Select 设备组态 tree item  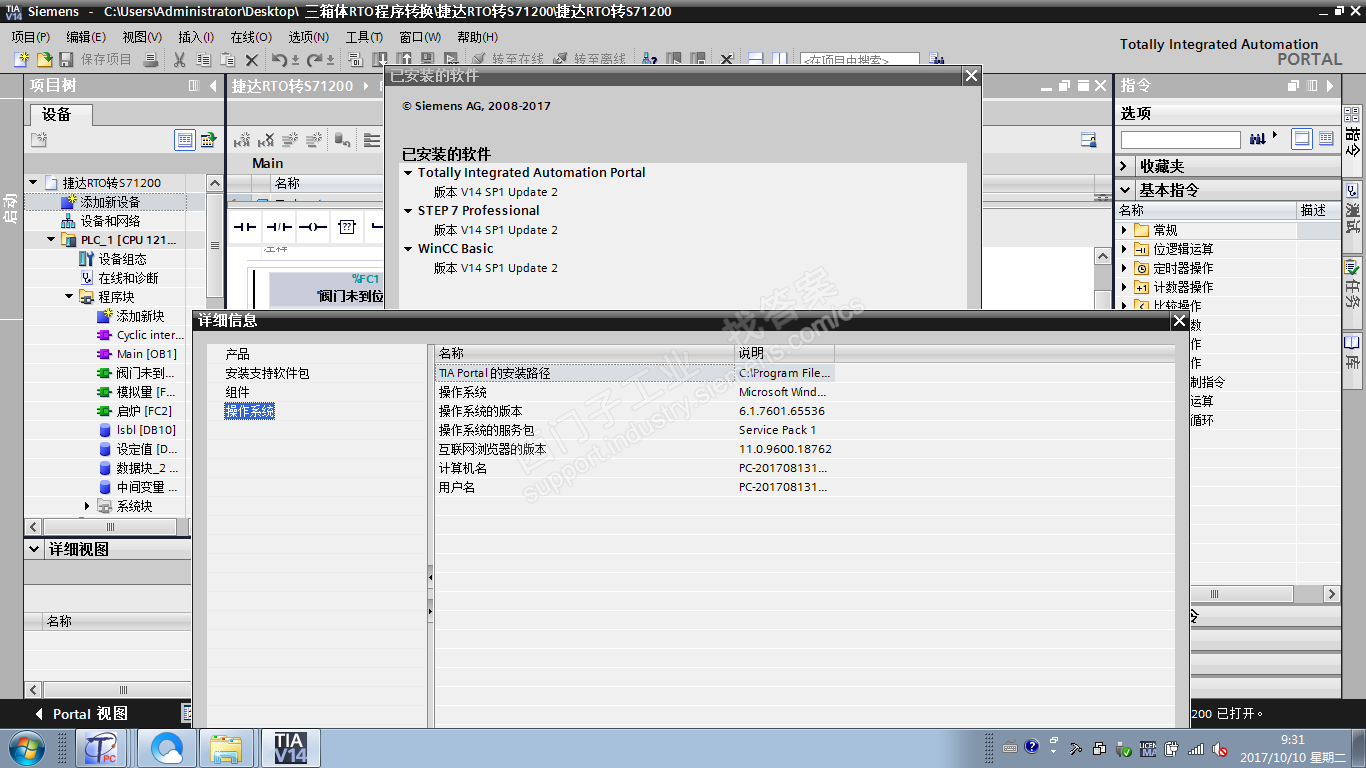click(x=124, y=259)
